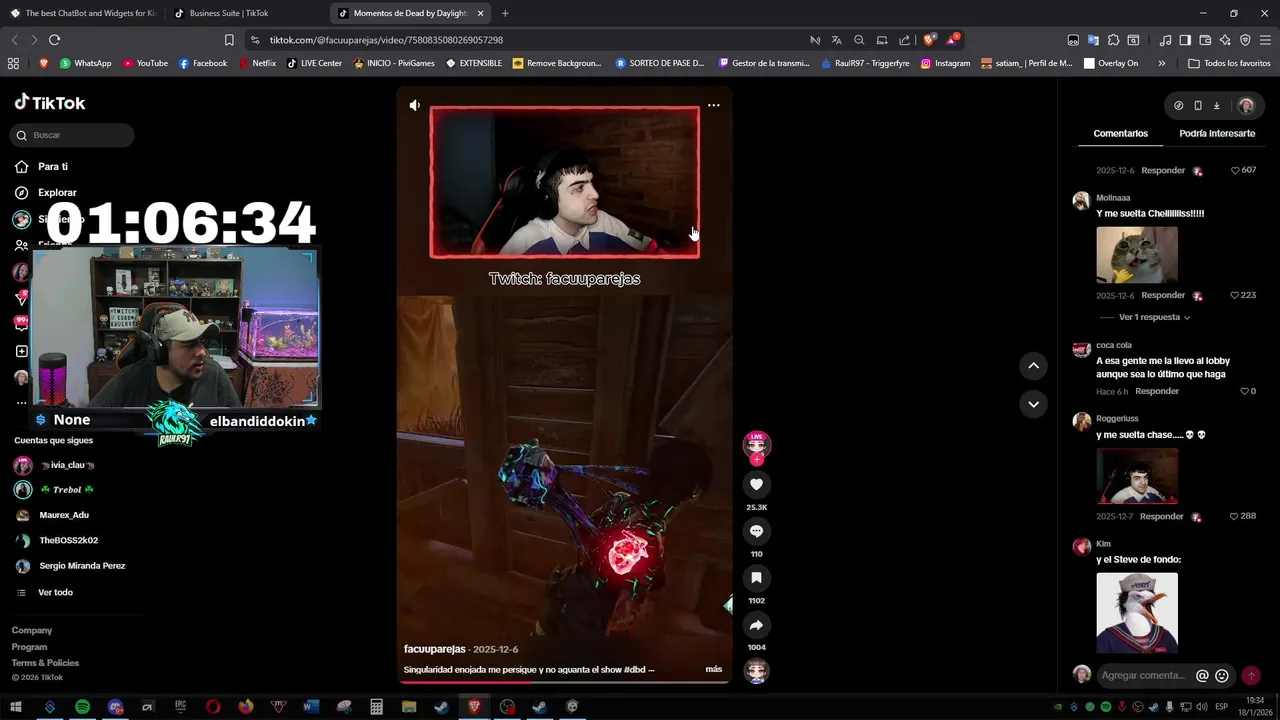The width and height of the screenshot is (1280, 720).
Task: Open the Windows Start menu
Action: 16,707
